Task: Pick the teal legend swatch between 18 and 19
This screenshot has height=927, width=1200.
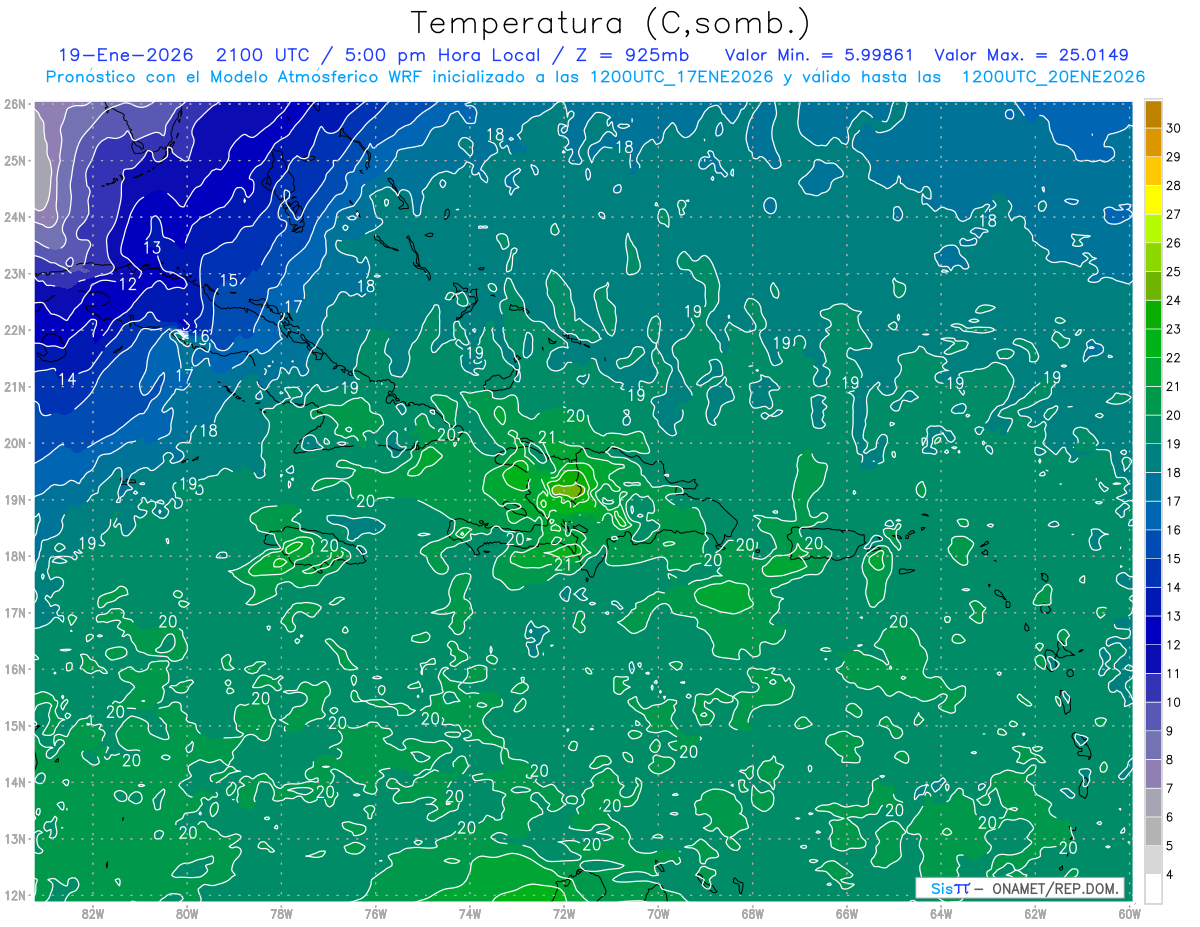Action: pyautogui.click(x=1153, y=458)
